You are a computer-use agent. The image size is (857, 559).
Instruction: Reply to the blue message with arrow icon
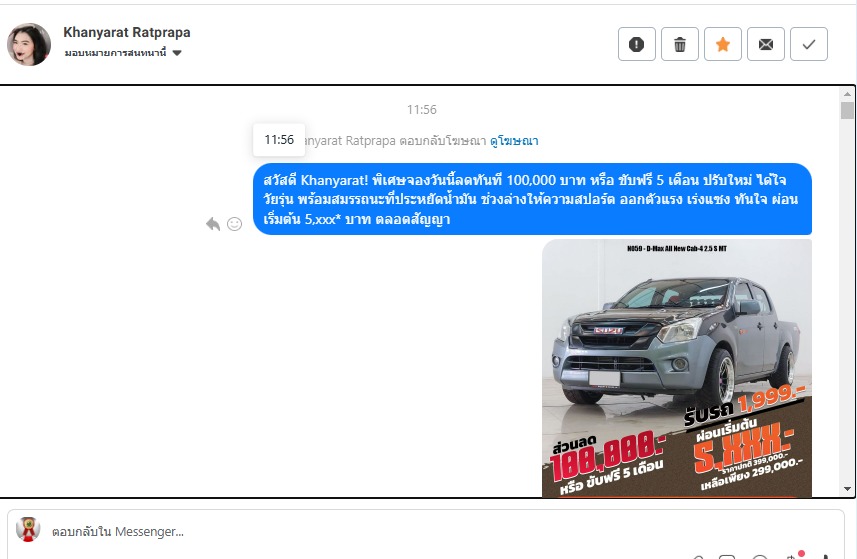[x=213, y=223]
